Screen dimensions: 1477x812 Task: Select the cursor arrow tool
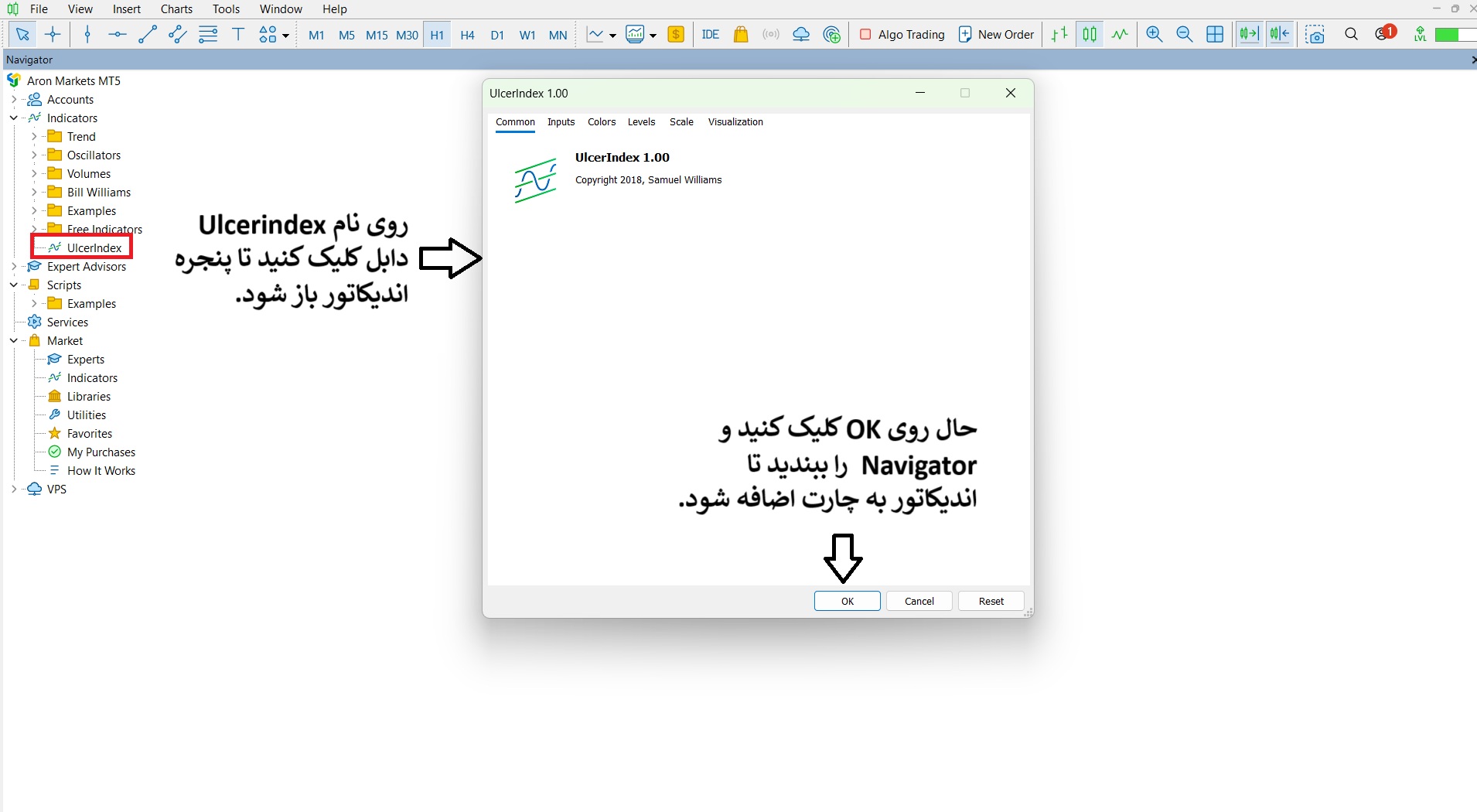point(22,34)
